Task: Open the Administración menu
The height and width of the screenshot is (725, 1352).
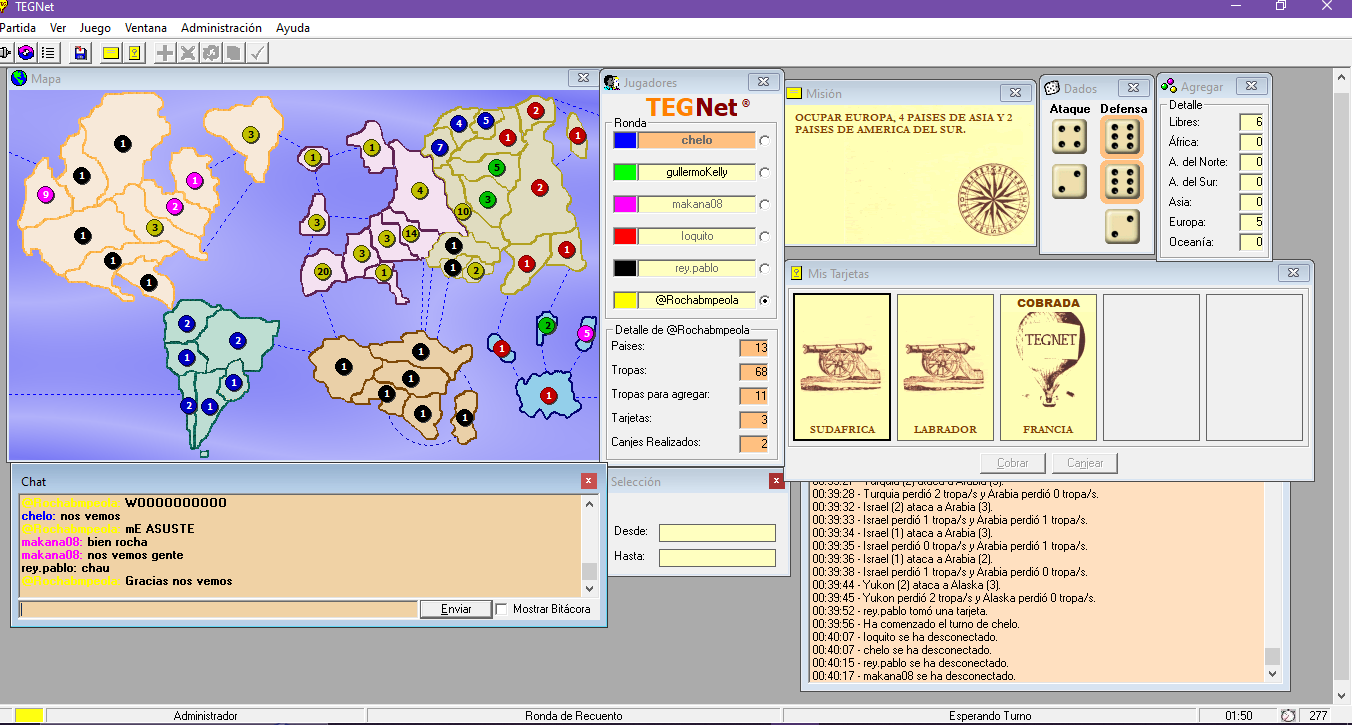Action: tap(221, 28)
